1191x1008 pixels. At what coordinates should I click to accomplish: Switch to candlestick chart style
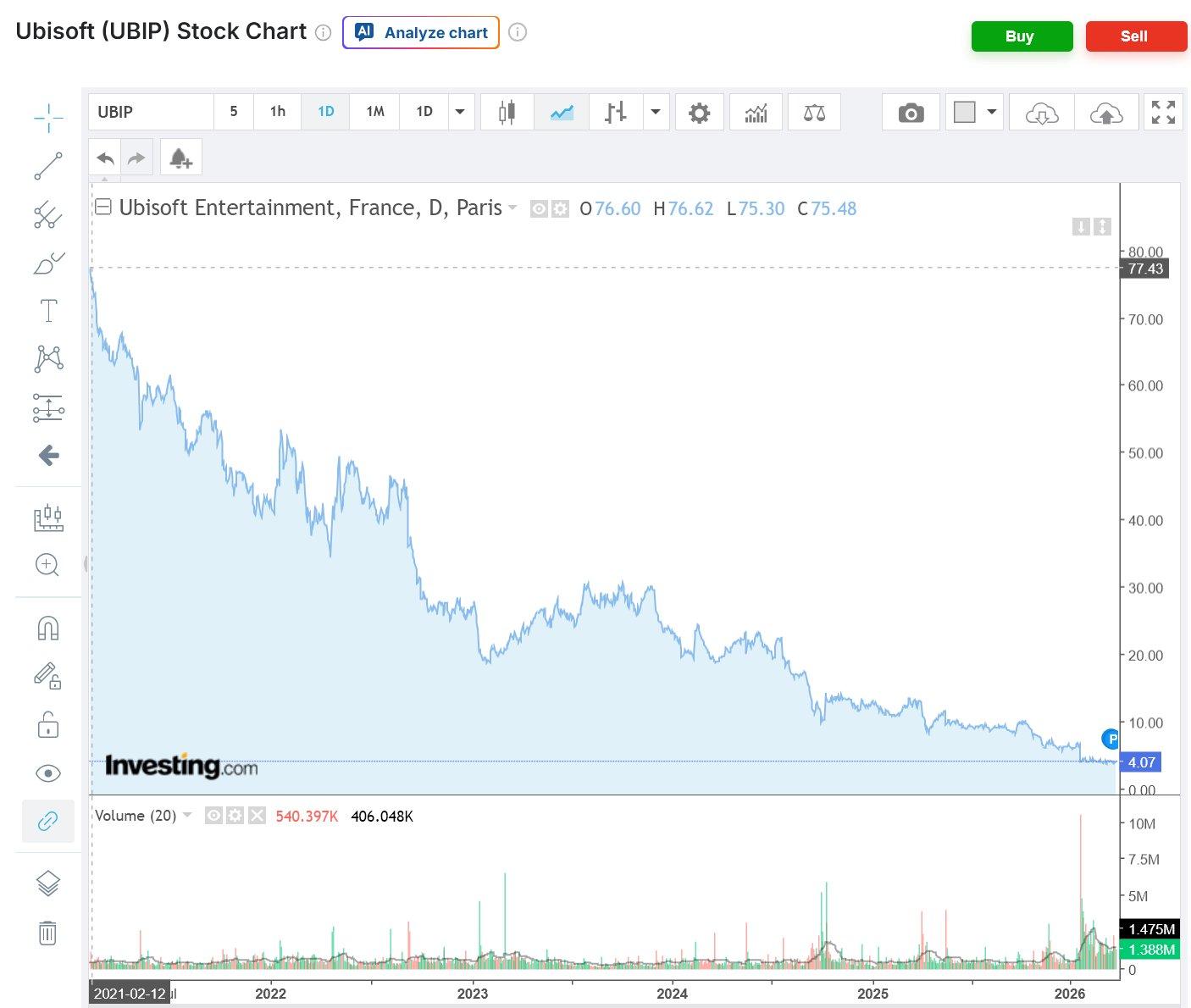[507, 112]
